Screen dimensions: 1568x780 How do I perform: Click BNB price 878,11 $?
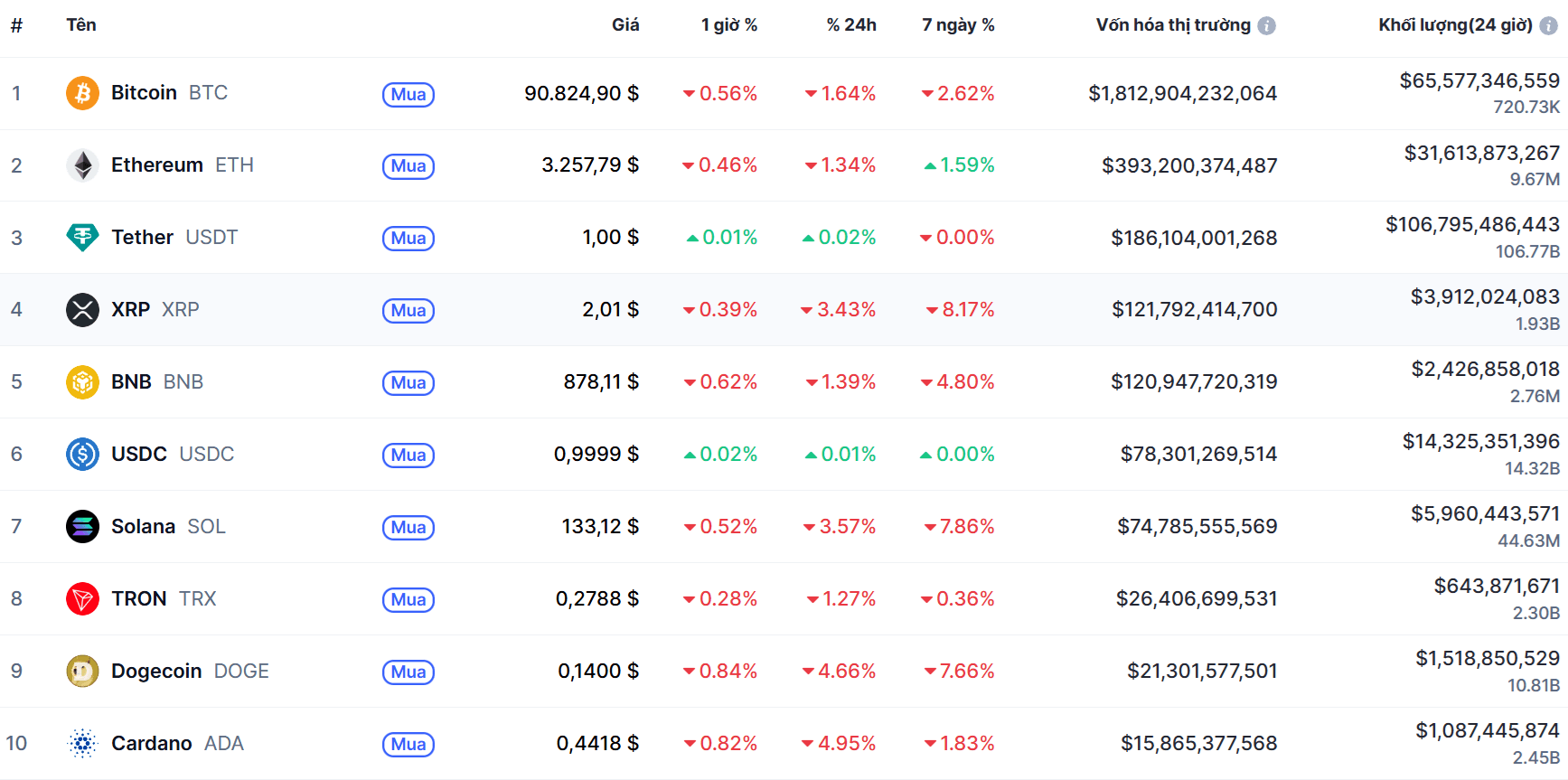coord(601,382)
